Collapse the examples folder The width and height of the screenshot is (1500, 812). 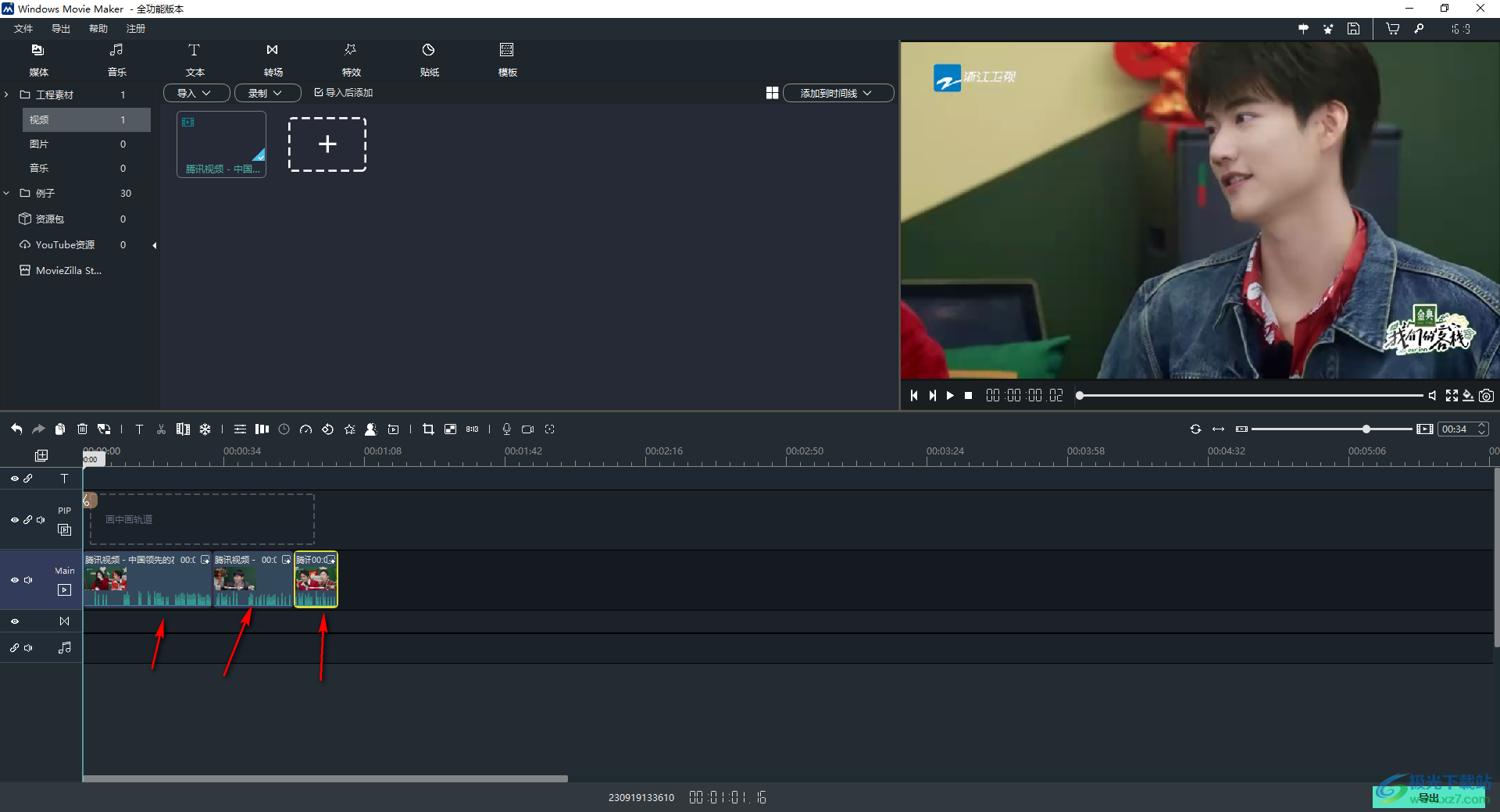tap(6, 193)
